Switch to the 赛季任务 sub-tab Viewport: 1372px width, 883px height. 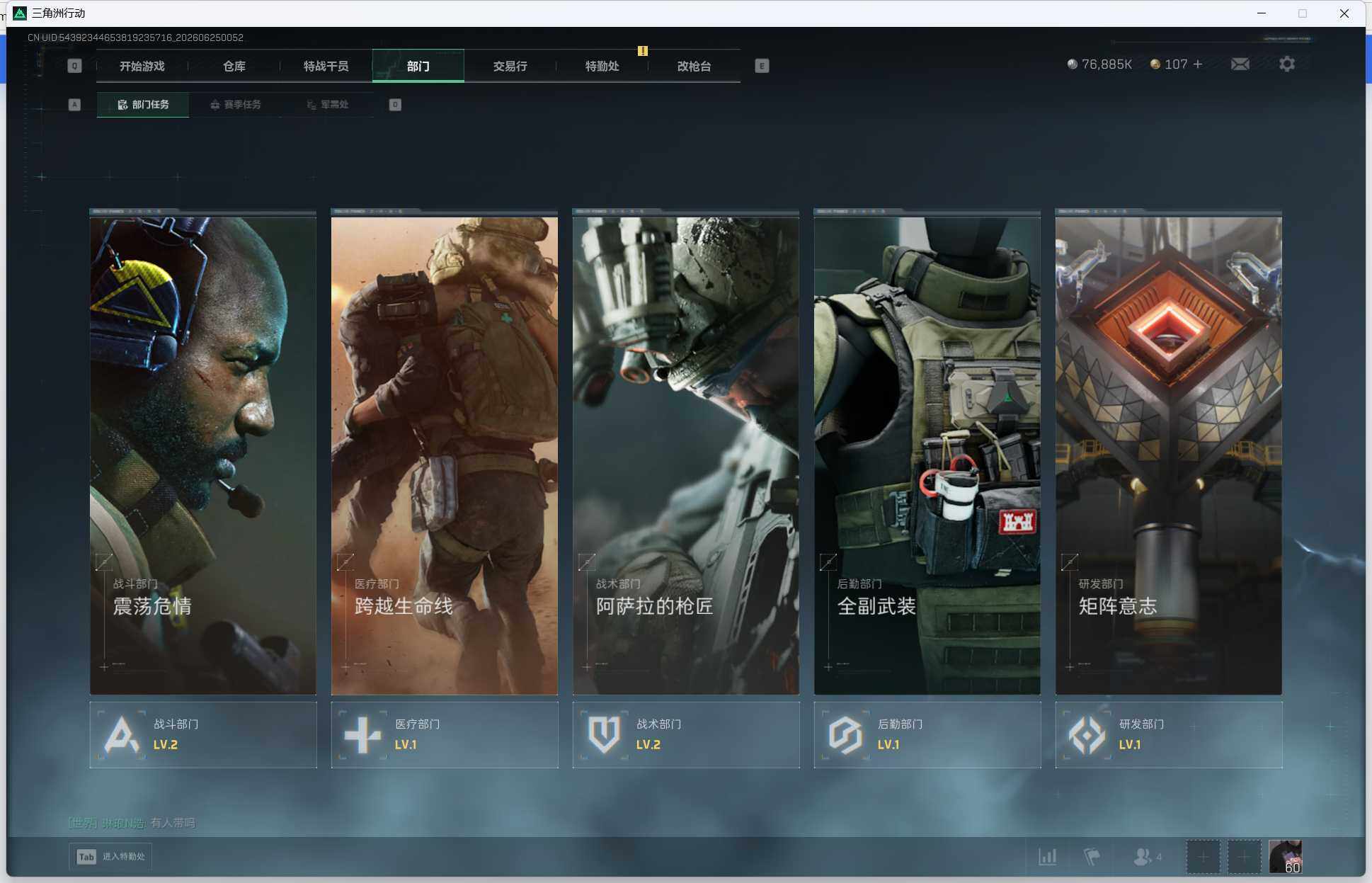coord(236,104)
